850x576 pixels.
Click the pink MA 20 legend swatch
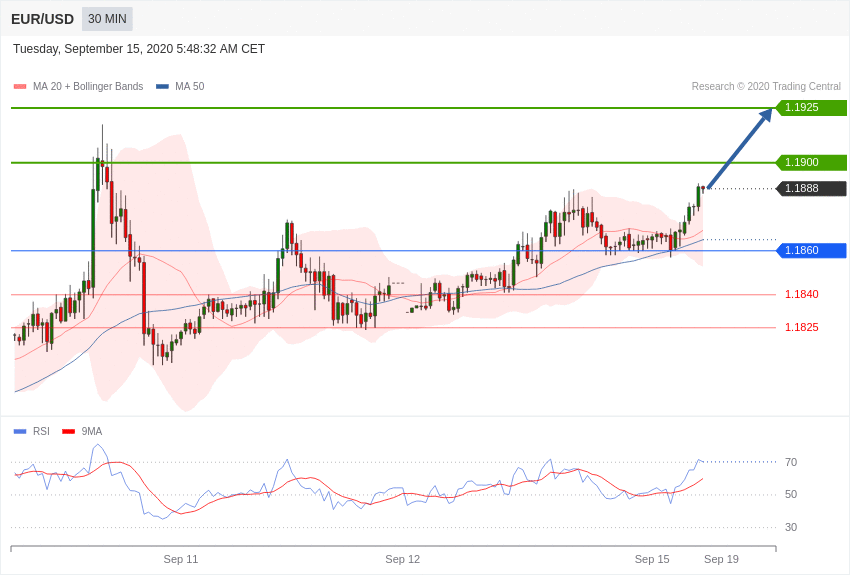[20, 86]
